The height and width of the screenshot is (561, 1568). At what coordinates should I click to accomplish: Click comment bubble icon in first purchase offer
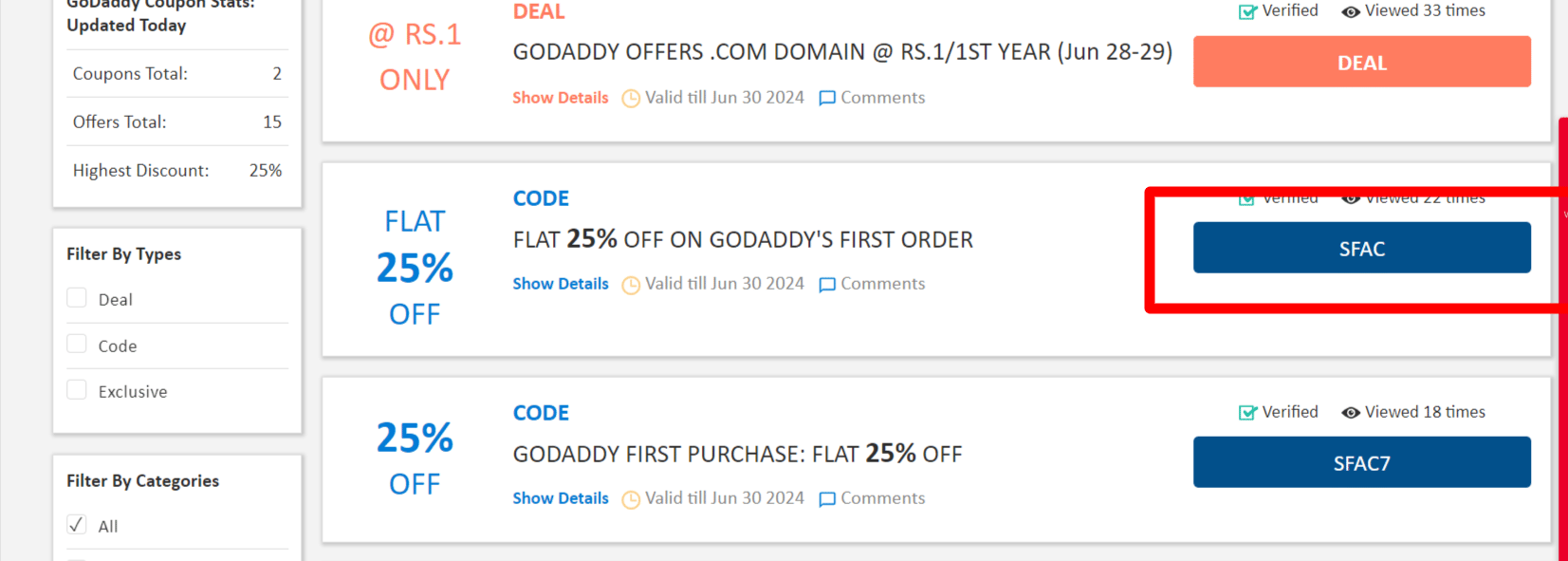(x=827, y=499)
